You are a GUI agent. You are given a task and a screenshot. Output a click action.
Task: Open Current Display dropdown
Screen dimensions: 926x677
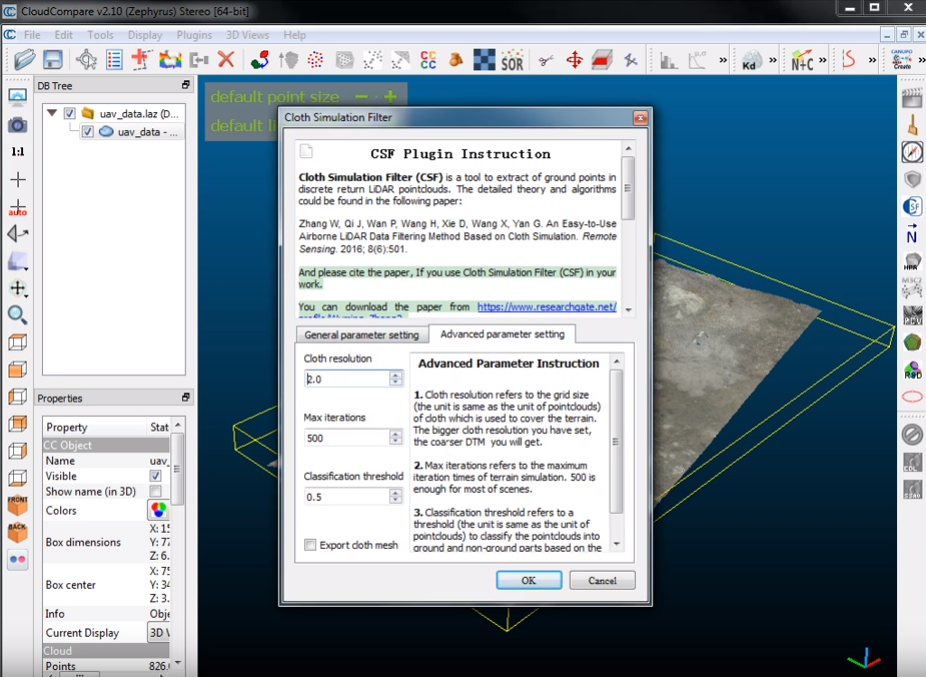click(x=158, y=633)
